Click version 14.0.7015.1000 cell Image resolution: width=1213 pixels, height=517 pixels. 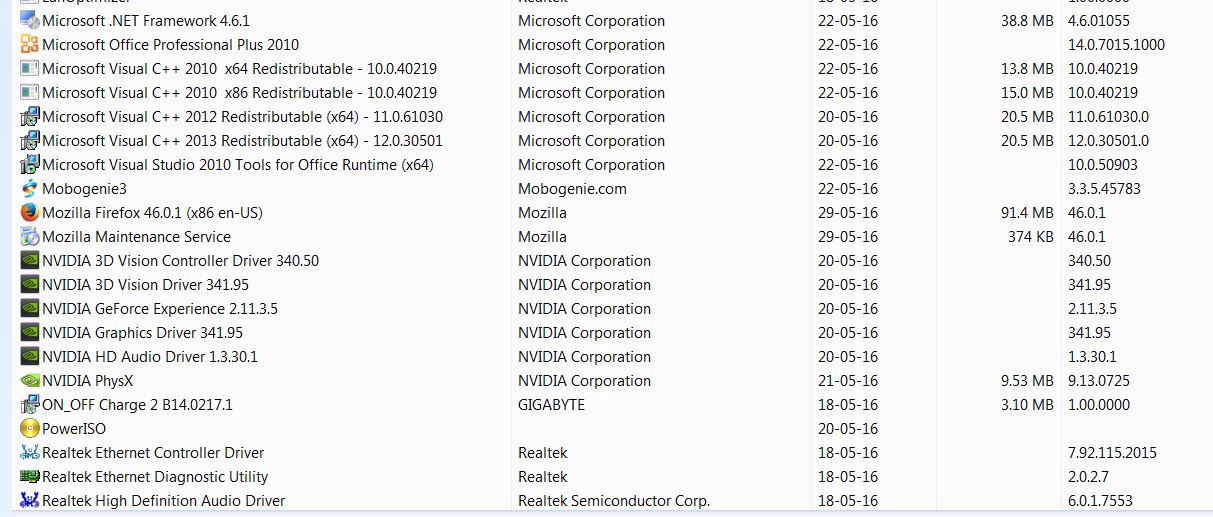tap(1116, 44)
